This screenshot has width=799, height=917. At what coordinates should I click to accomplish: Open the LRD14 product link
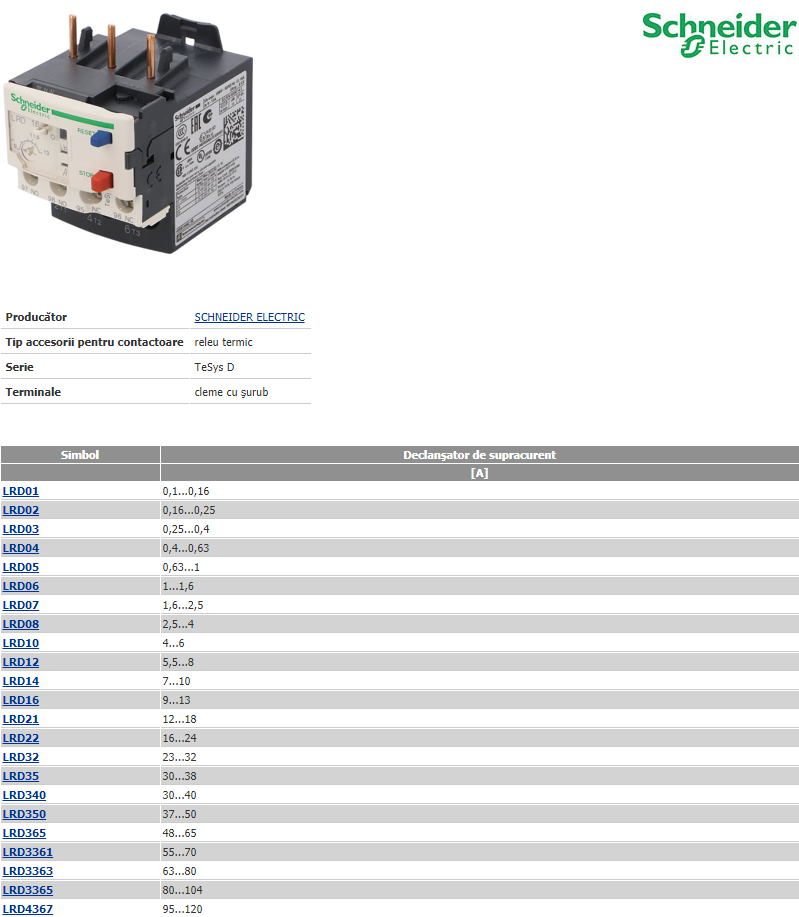pos(21,681)
